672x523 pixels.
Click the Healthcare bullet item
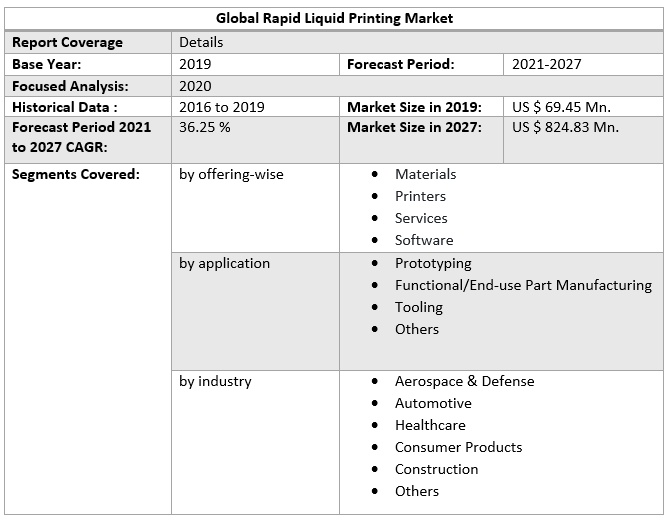point(430,425)
